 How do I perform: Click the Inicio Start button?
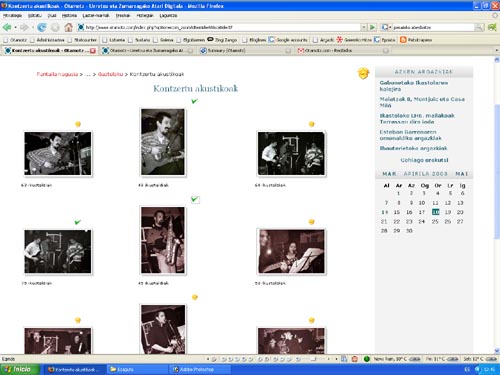tap(20, 369)
